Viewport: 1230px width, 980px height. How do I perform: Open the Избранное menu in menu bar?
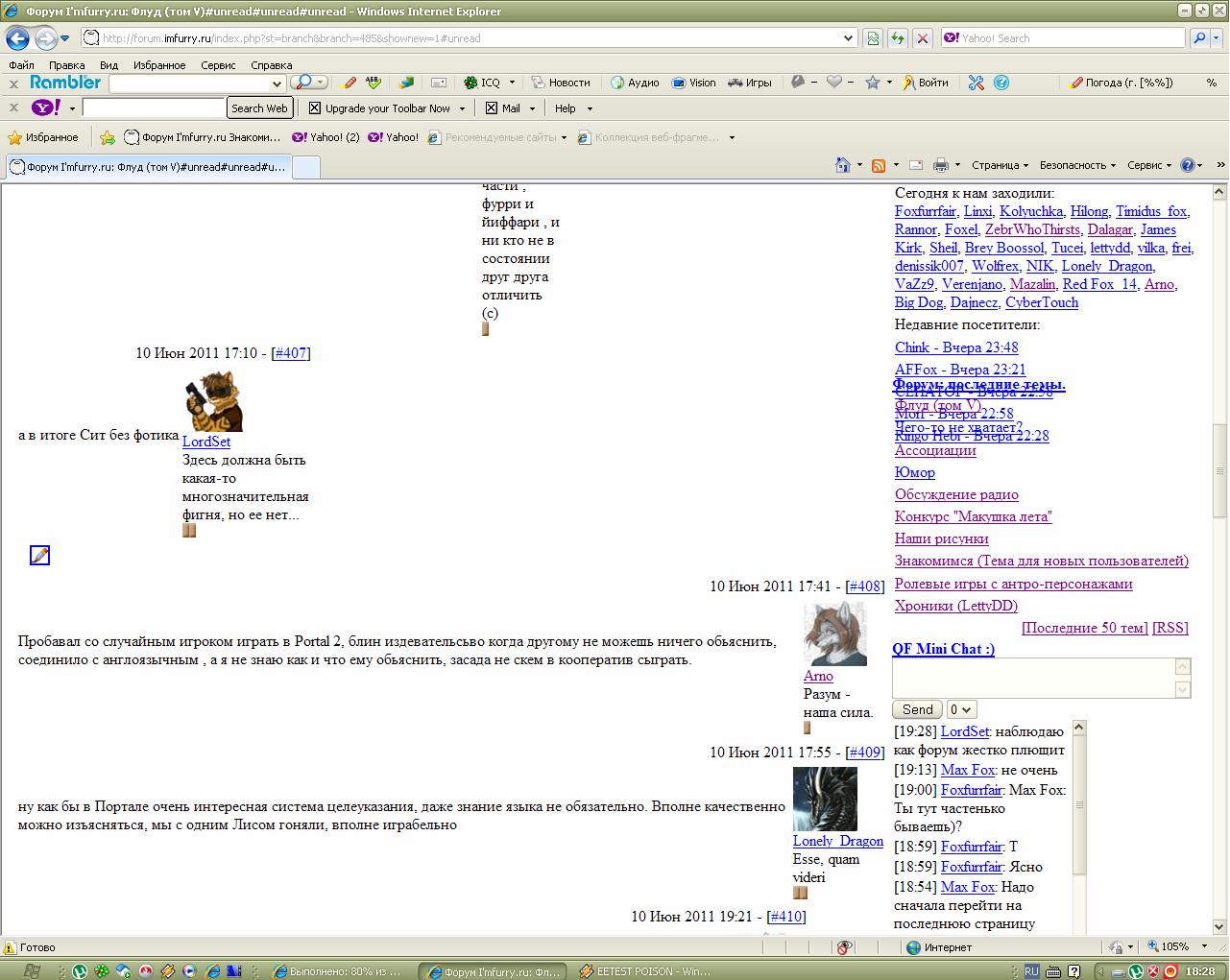pos(159,65)
